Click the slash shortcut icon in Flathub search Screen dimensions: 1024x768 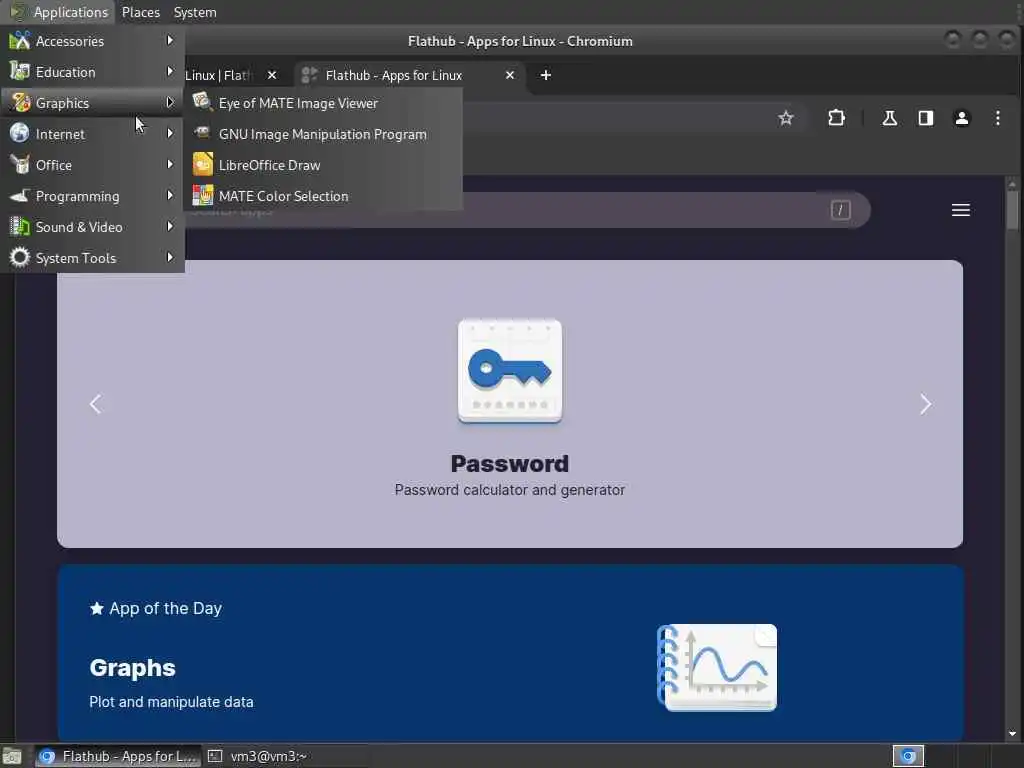click(840, 210)
